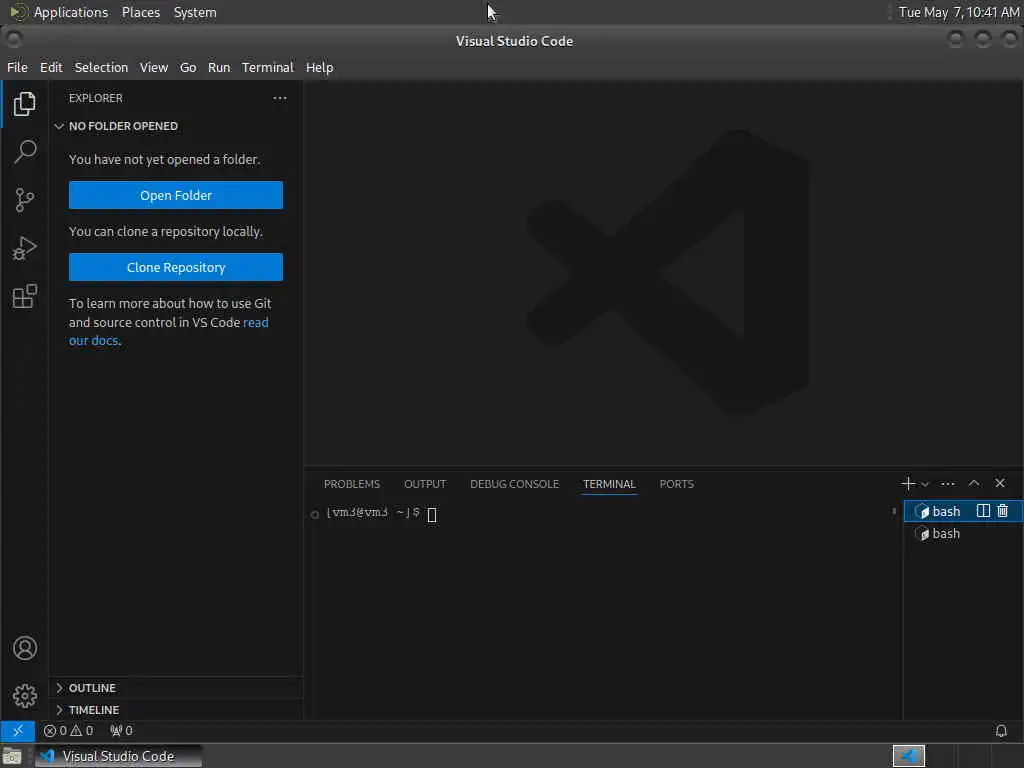This screenshot has height=768, width=1024.
Task: Follow the read our docs link
Action: click(x=168, y=331)
